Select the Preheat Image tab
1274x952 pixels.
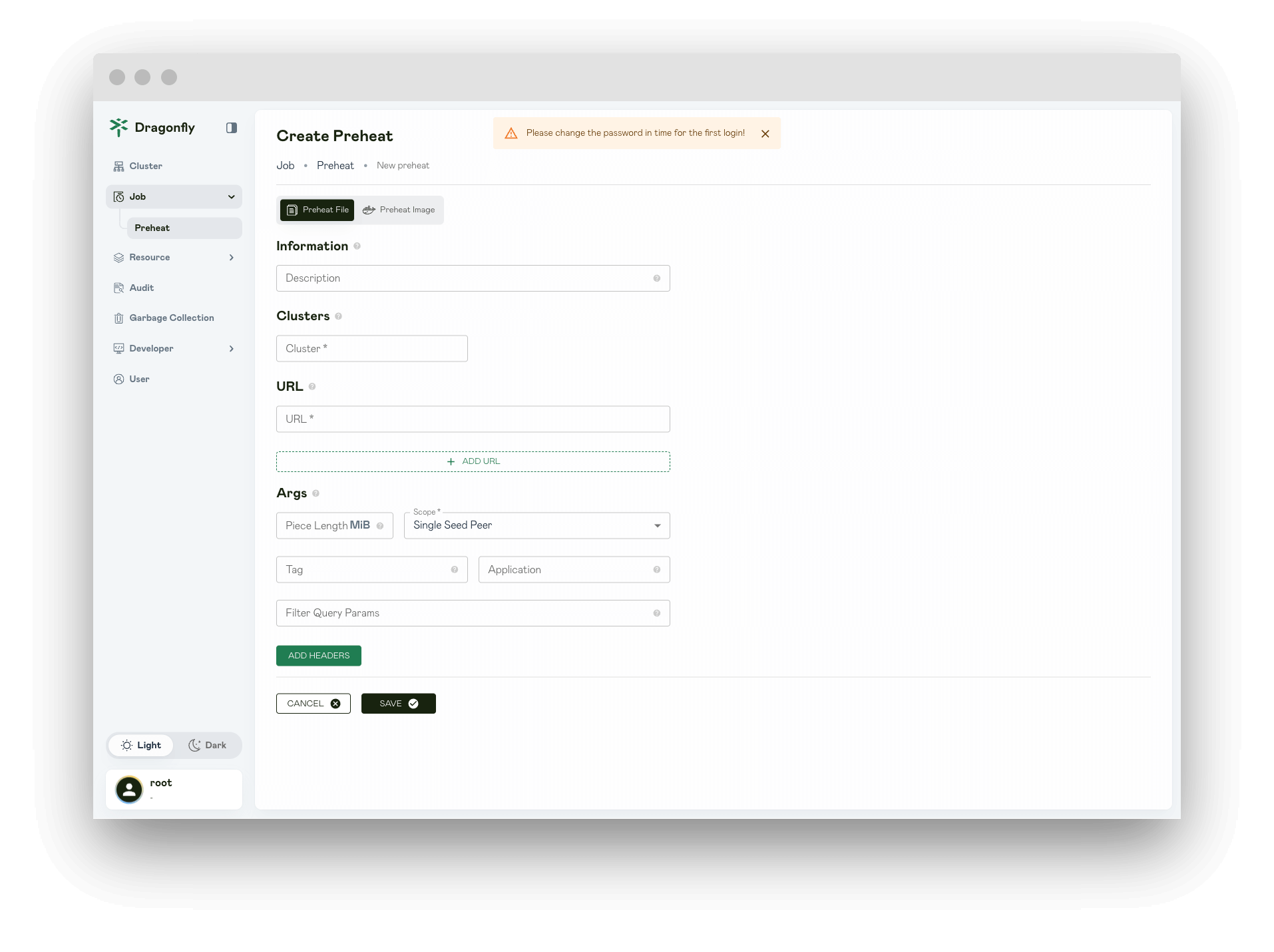click(x=399, y=210)
